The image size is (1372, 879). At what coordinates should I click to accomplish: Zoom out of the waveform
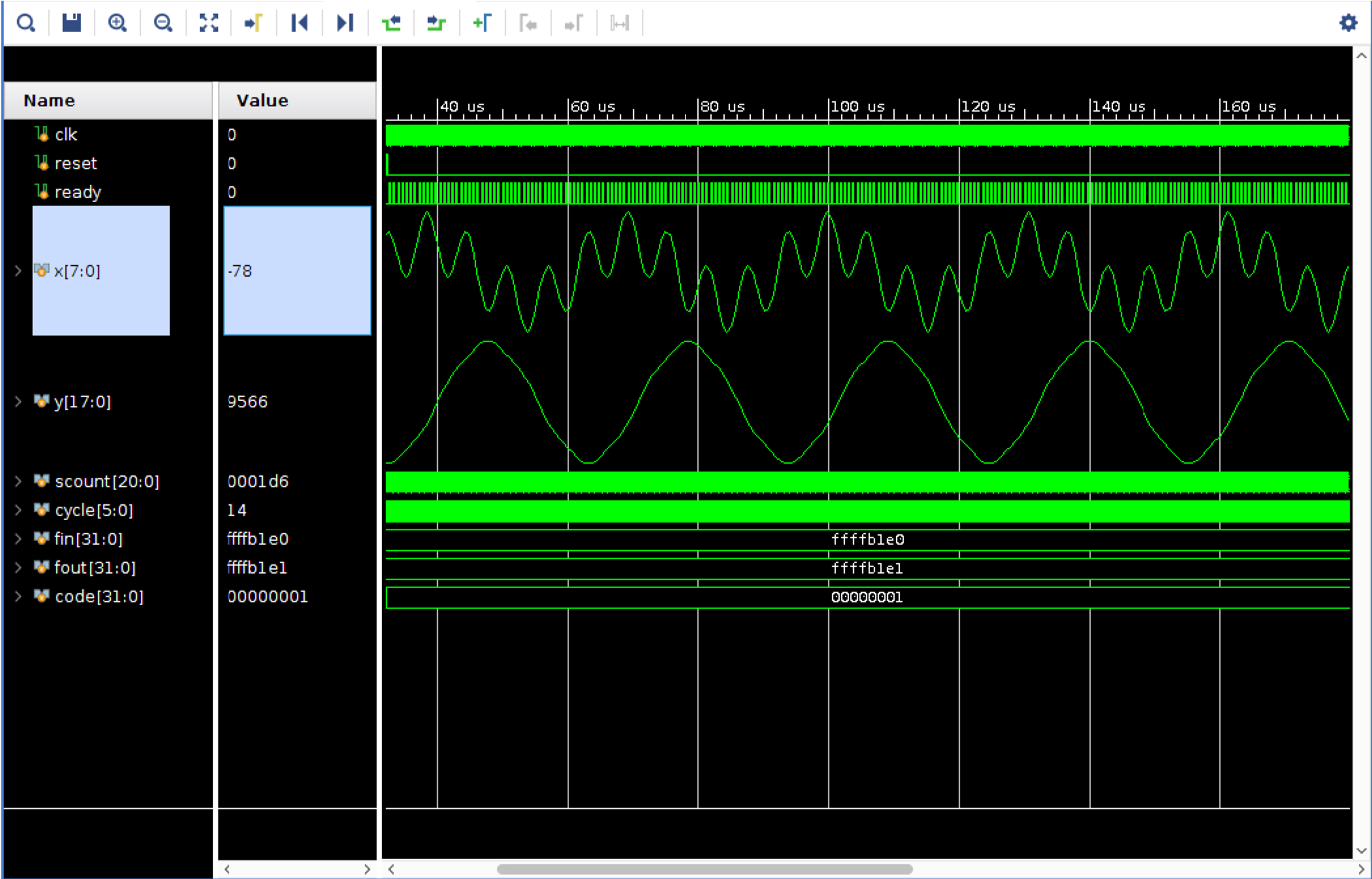pos(163,23)
